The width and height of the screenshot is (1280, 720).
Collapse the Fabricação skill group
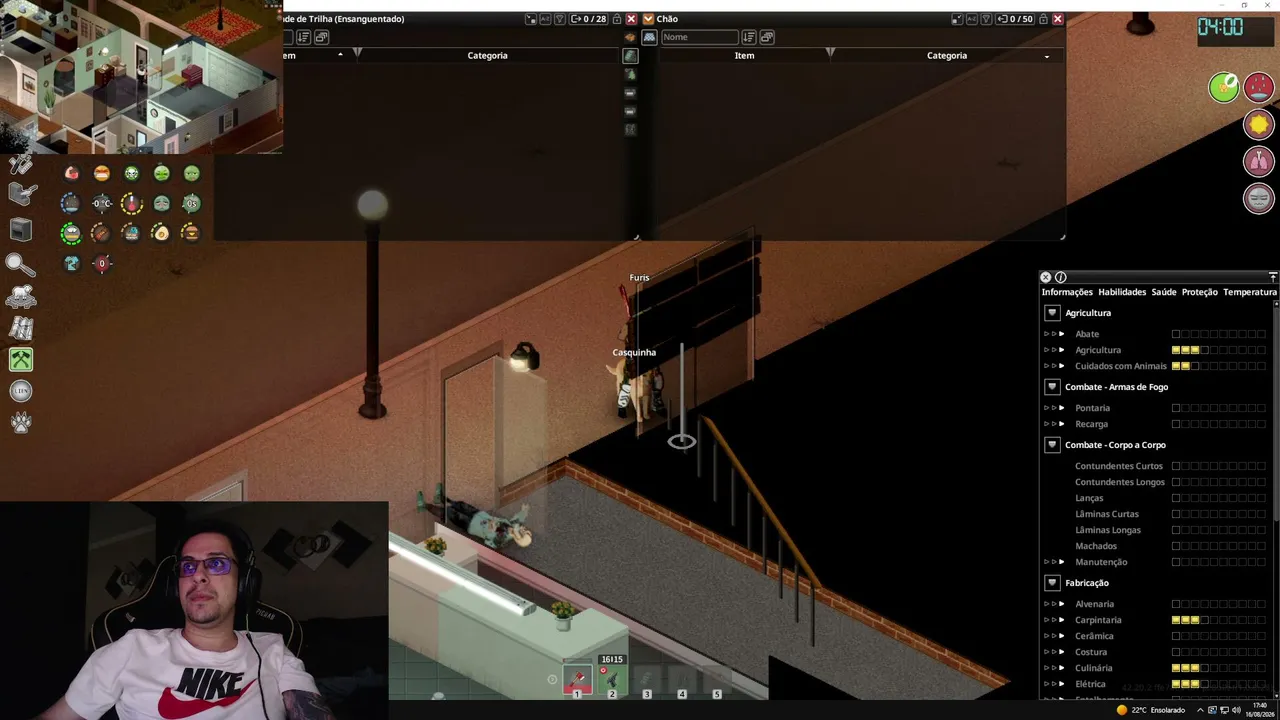click(x=1052, y=583)
